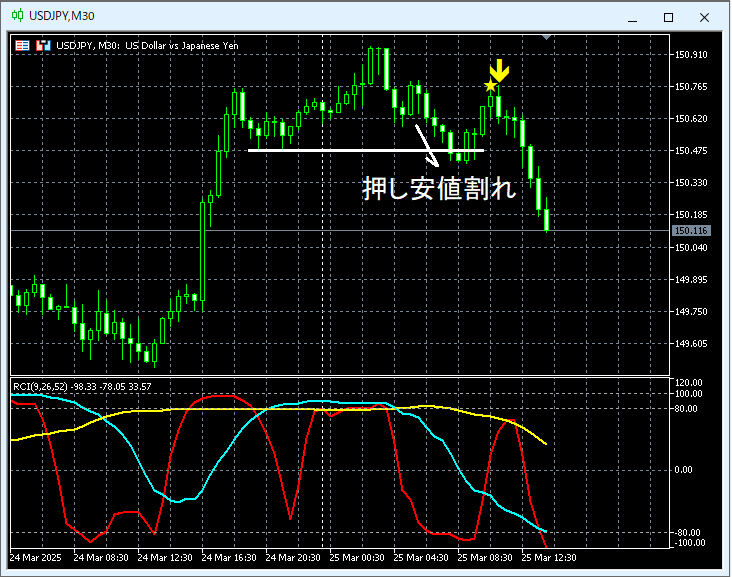
Task: Click the USDJPY,M30 chart window icon
Action: coord(18,15)
